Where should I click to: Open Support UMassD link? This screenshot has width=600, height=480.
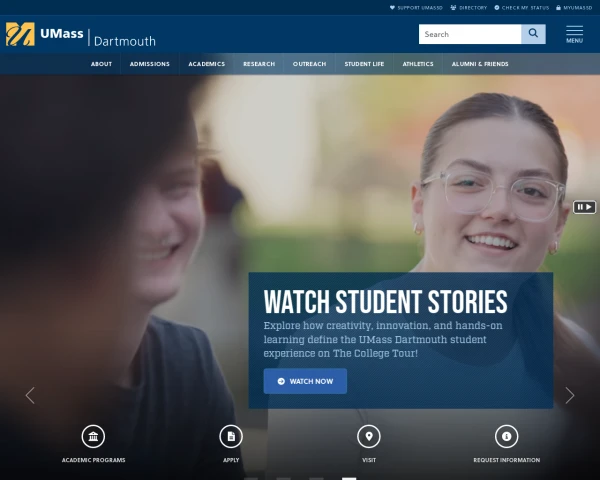point(416,8)
